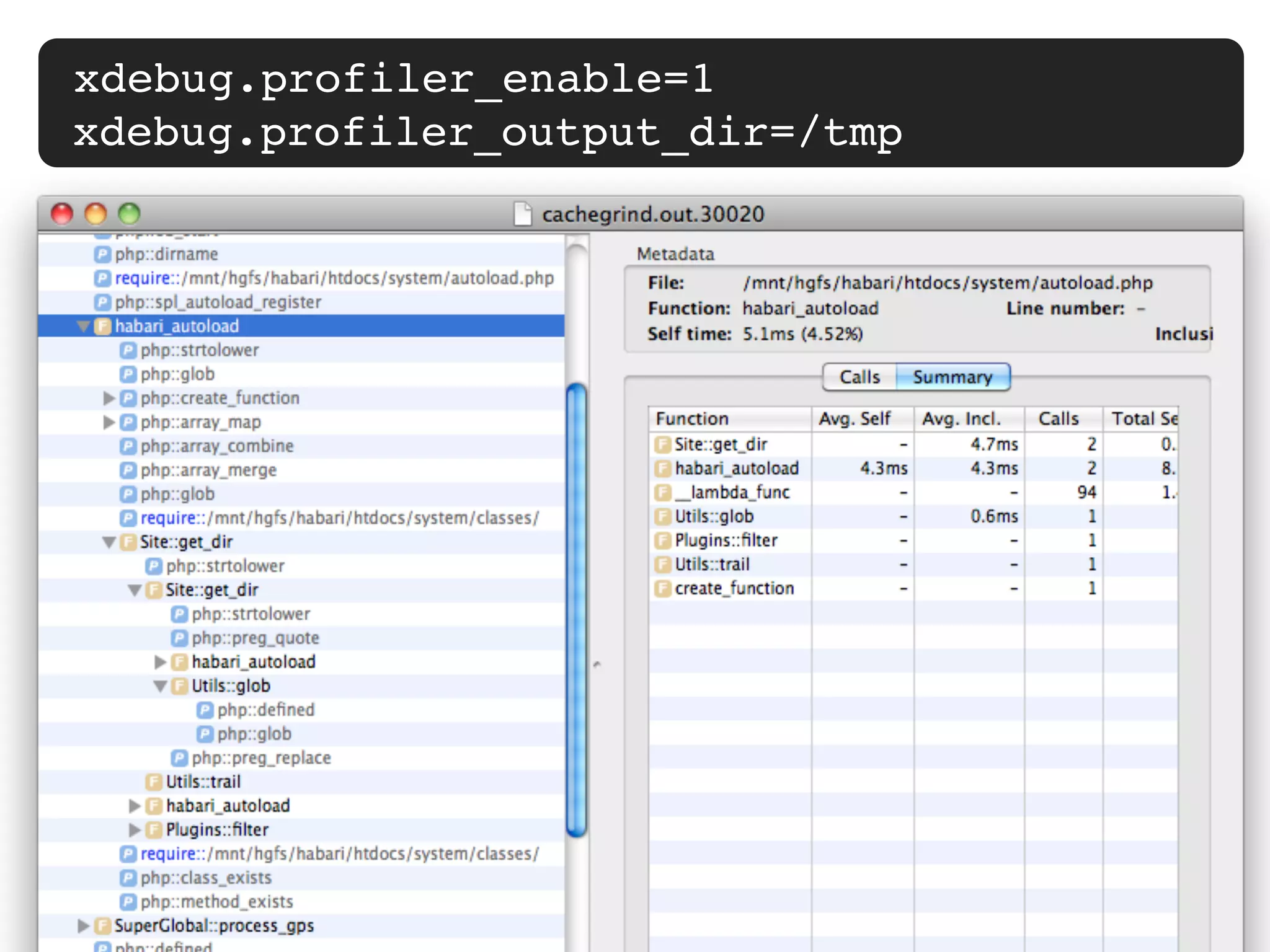1270x952 pixels.
Task: Collapse the selected habari_autoload tree node
Action: 83,327
